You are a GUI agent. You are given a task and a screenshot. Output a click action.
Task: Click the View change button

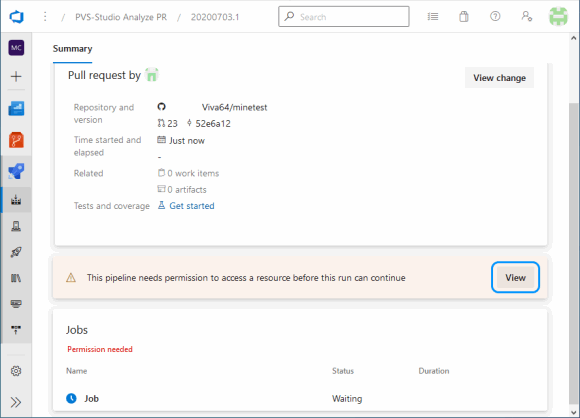499,78
